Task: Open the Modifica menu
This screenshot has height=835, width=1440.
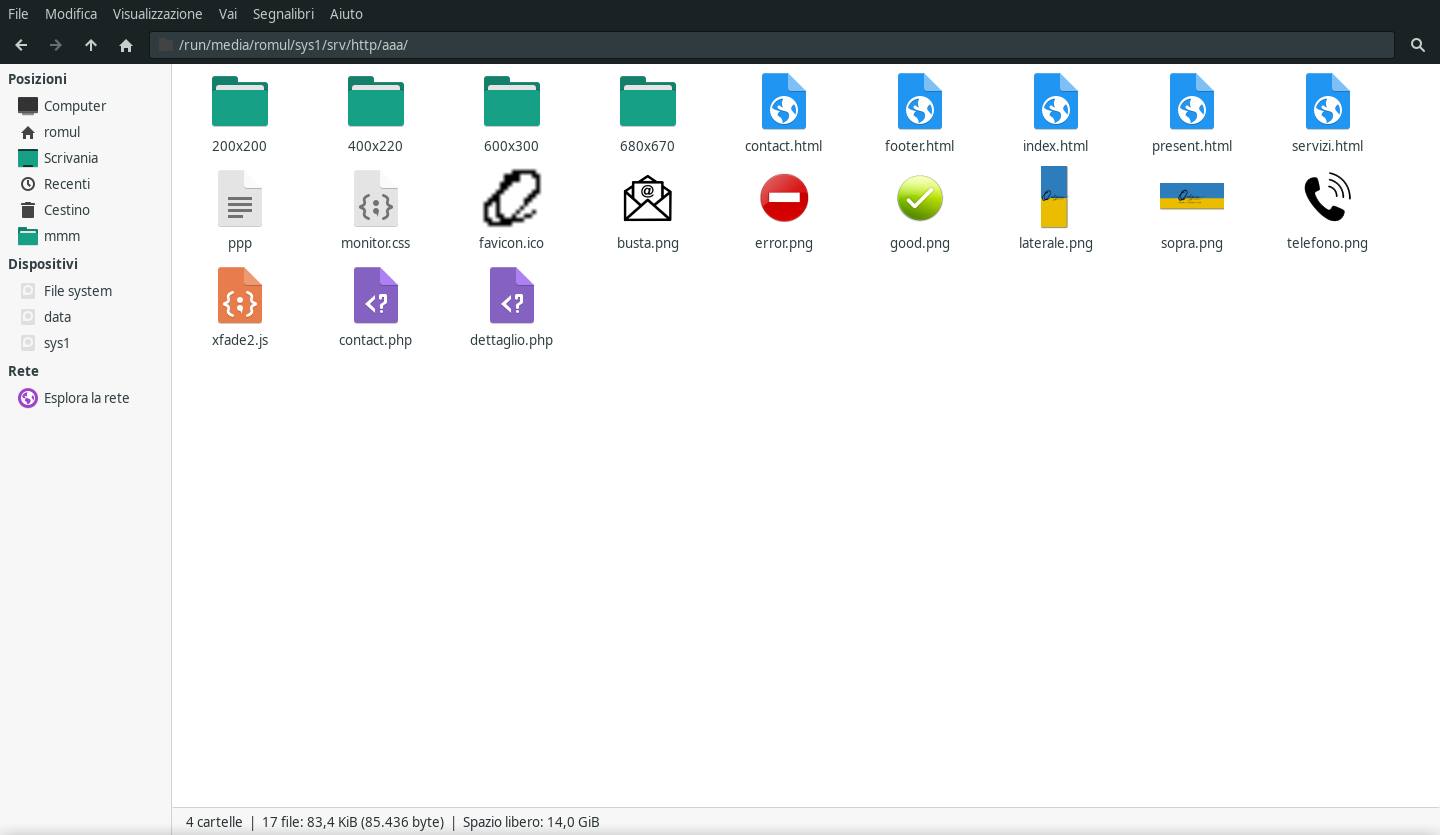Action: tap(71, 14)
